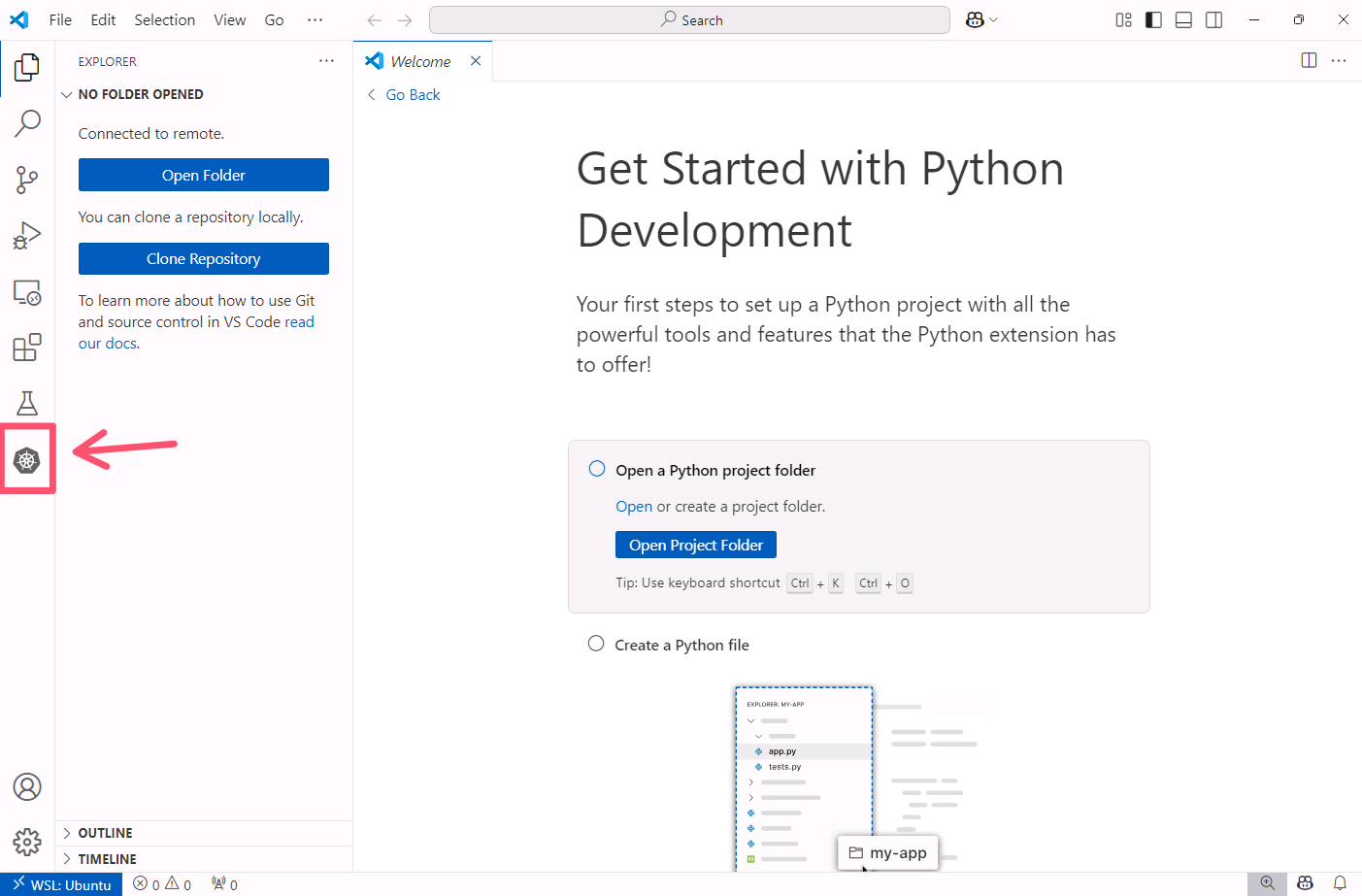This screenshot has height=896, width=1362.
Task: Switch to the Welcome tab
Action: [x=419, y=62]
